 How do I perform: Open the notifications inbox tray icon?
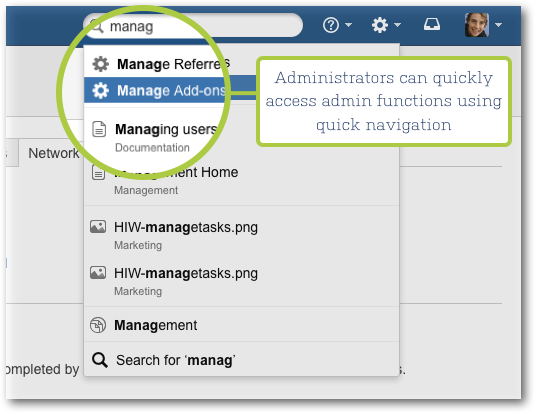tap(432, 25)
